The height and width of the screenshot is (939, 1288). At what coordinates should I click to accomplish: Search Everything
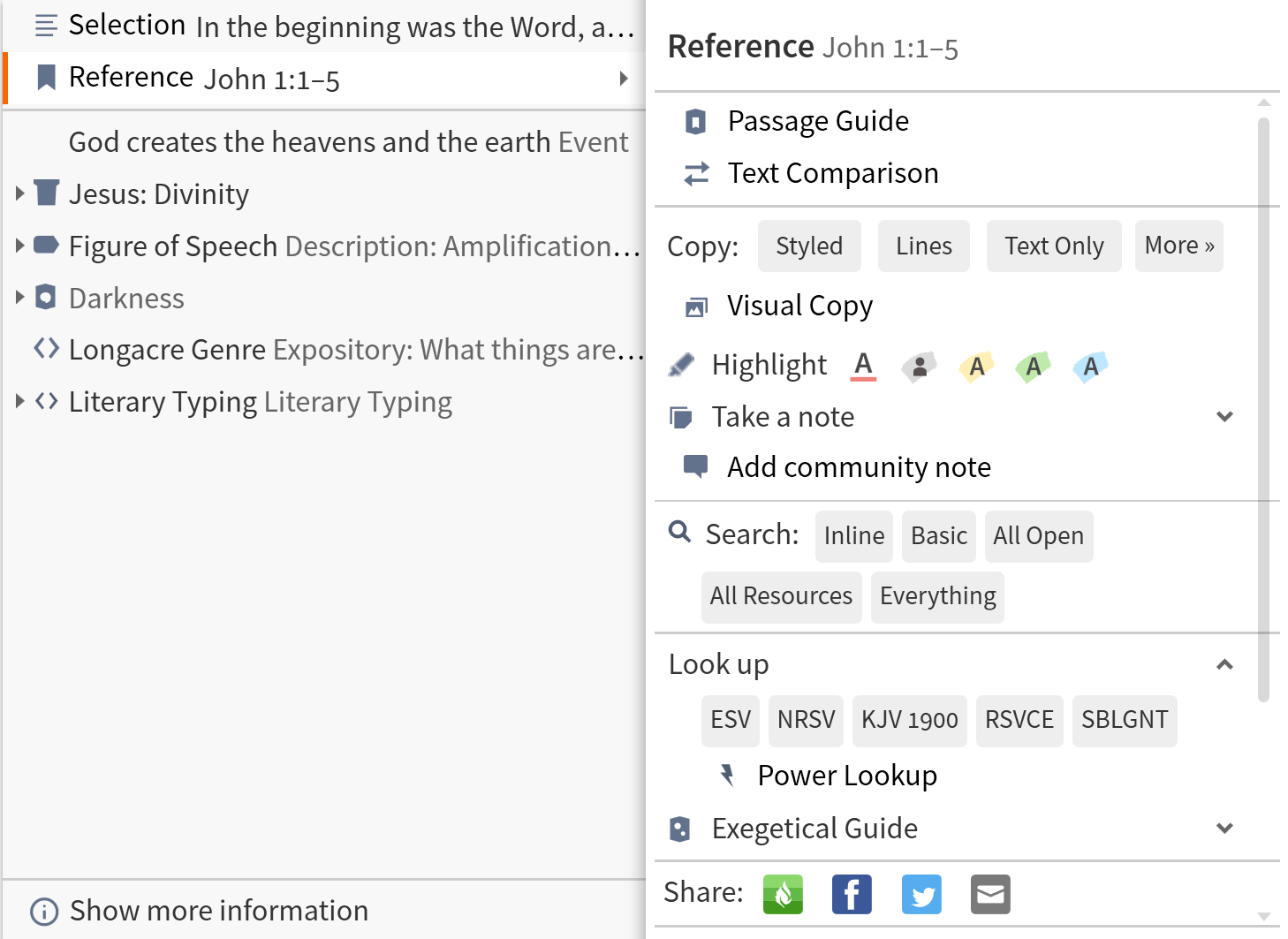tap(938, 597)
